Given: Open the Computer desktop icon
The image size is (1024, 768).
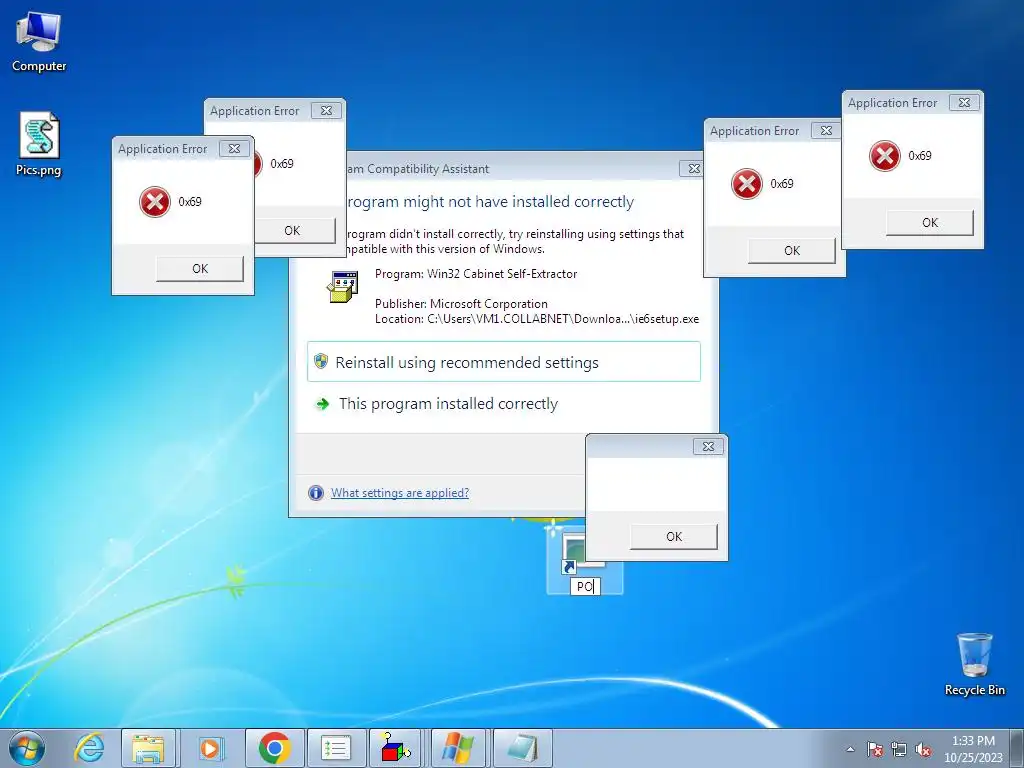Looking at the screenshot, I should [39, 41].
